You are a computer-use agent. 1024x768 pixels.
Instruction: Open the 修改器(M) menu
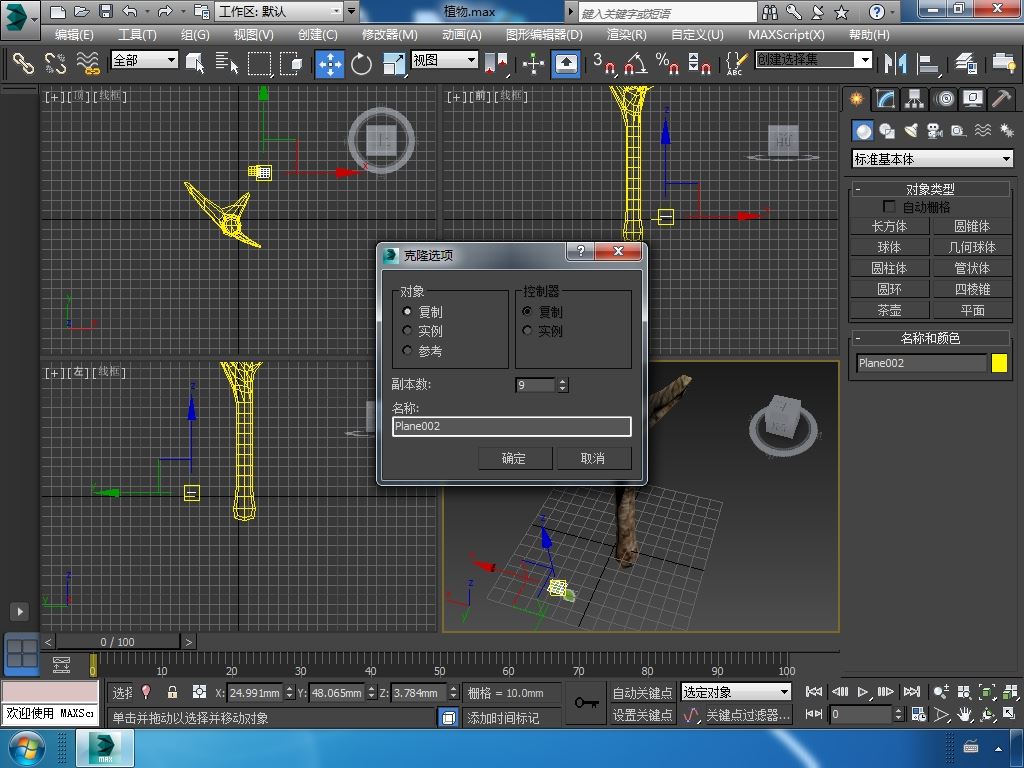click(389, 34)
